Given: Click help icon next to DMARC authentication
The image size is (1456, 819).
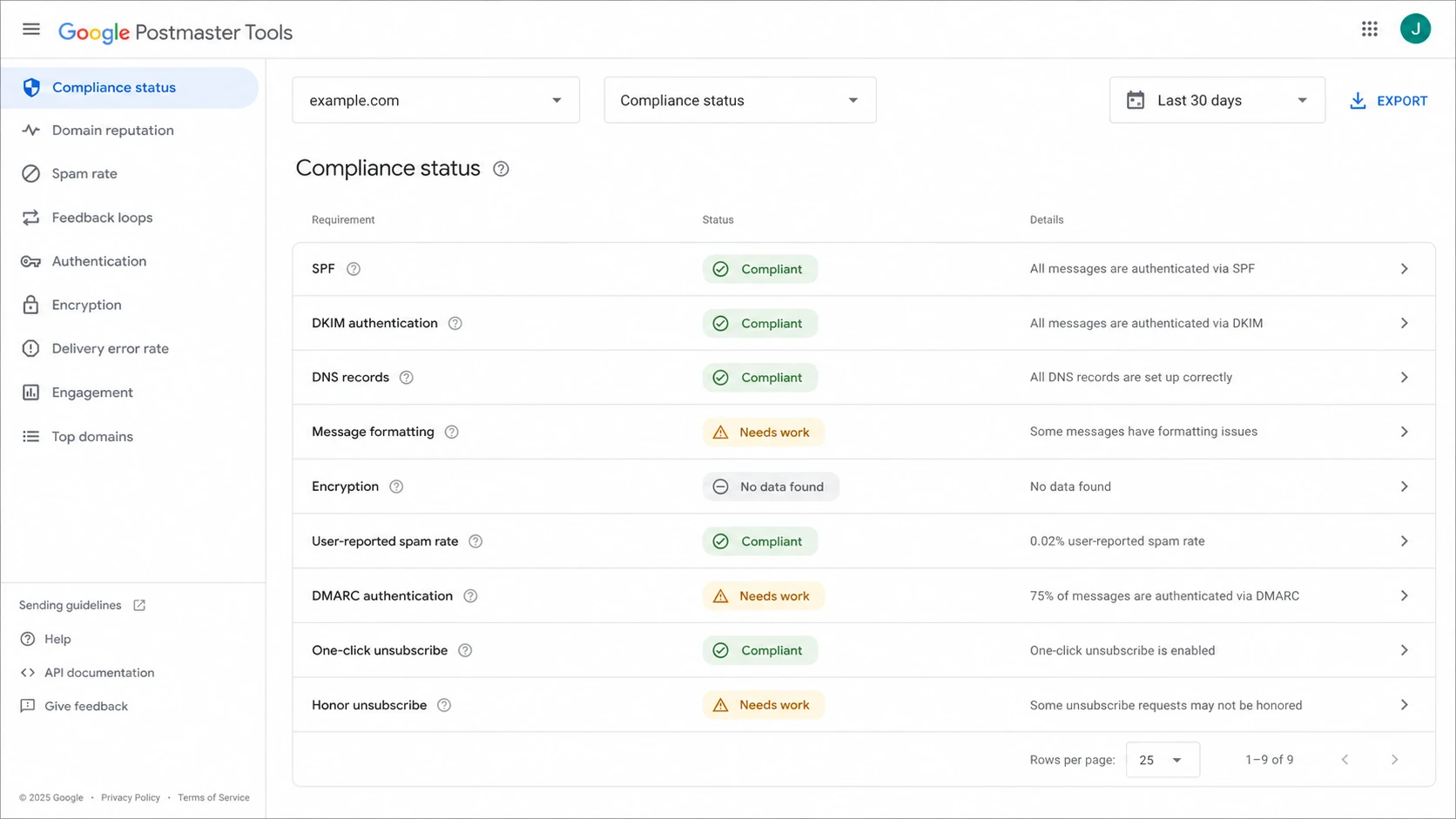Looking at the screenshot, I should coord(470,596).
